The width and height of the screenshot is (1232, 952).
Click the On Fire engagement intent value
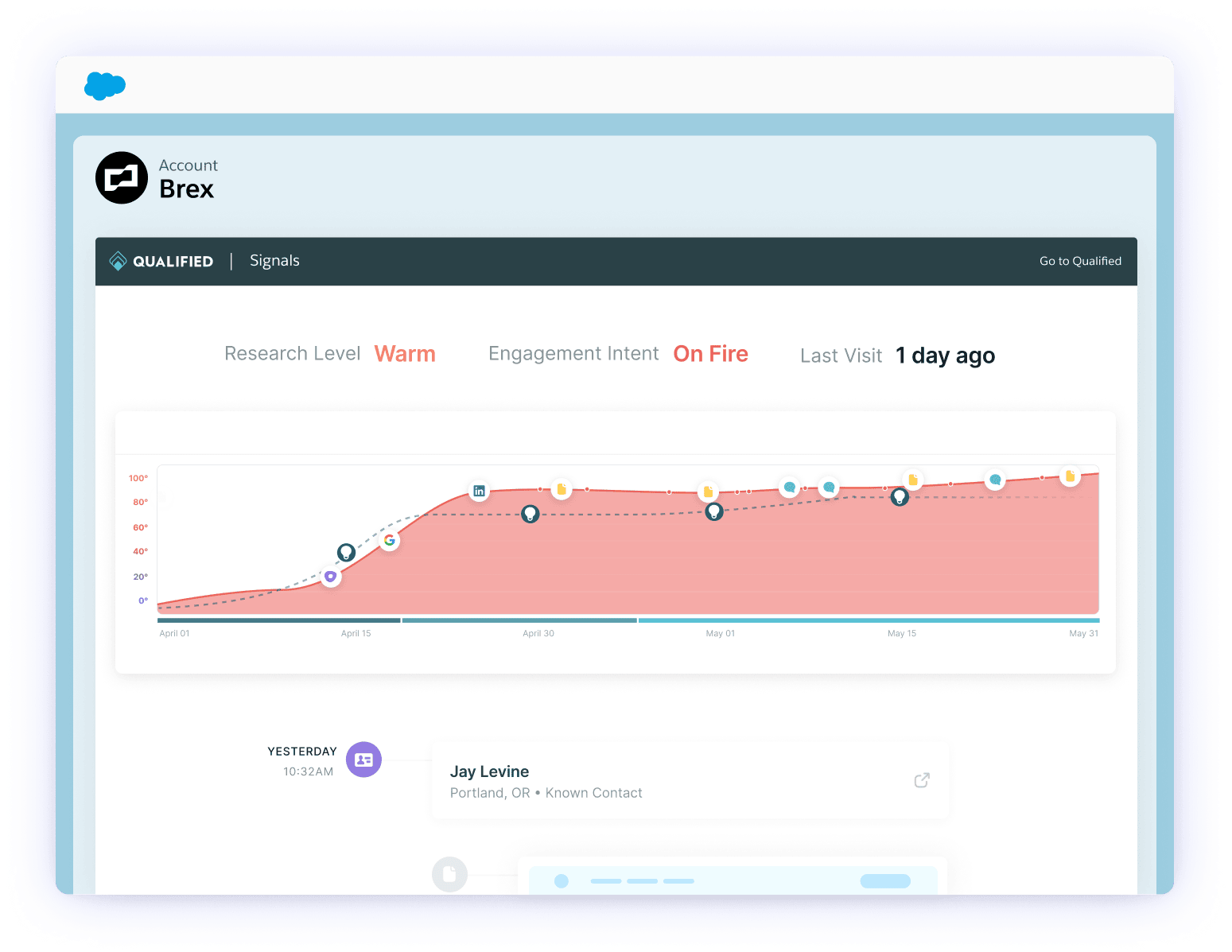pyautogui.click(x=710, y=354)
